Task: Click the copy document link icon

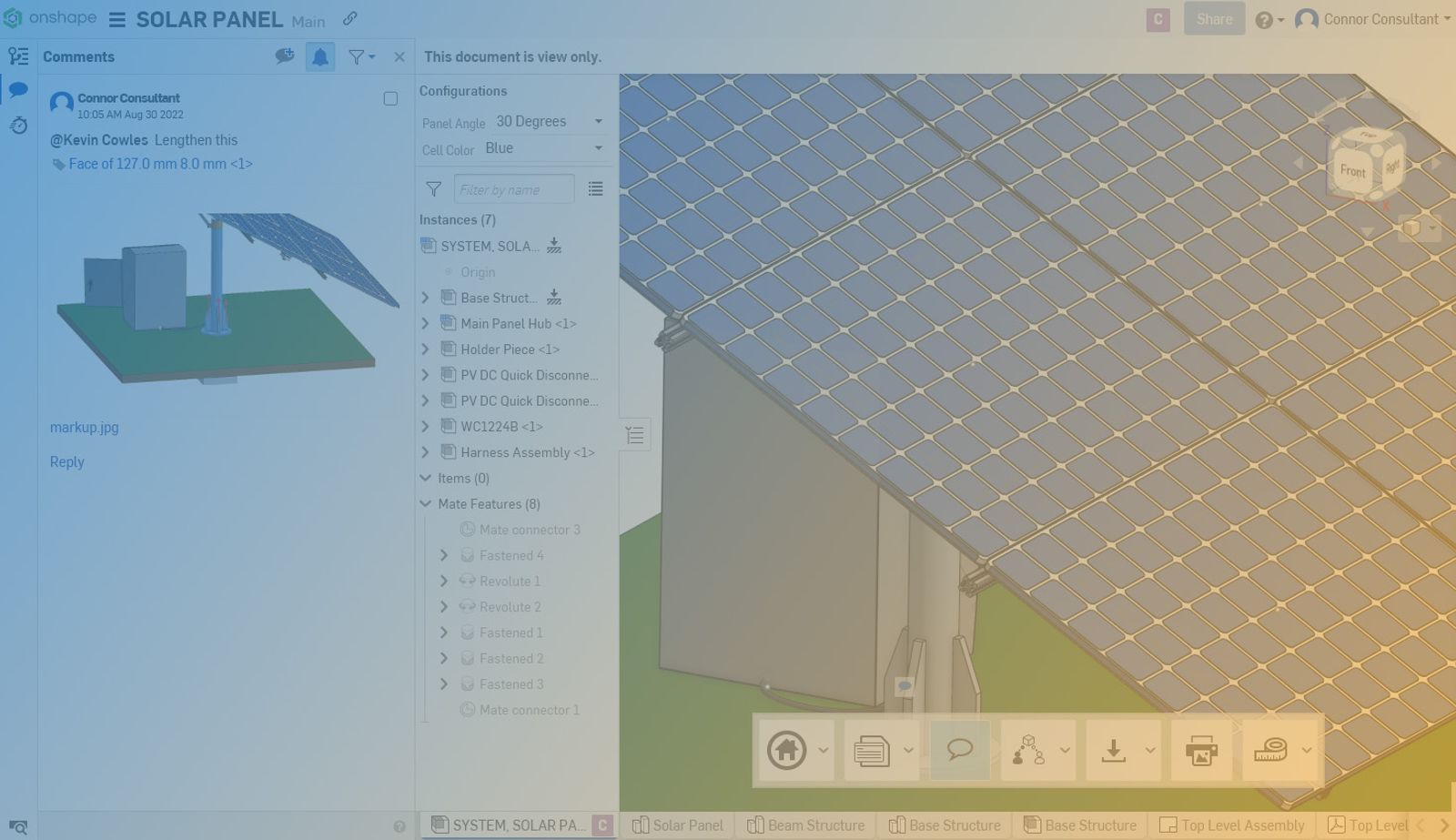Action: click(x=349, y=19)
